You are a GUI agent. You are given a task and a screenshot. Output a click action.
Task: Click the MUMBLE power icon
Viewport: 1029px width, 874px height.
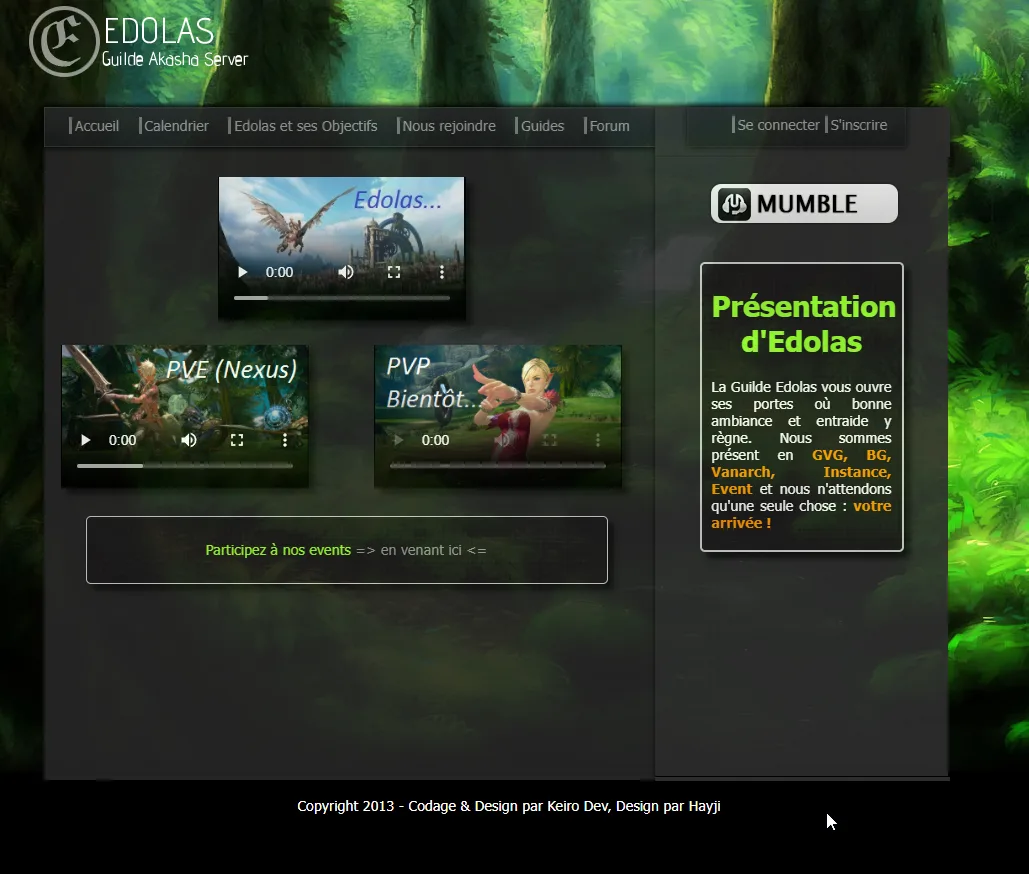[735, 203]
